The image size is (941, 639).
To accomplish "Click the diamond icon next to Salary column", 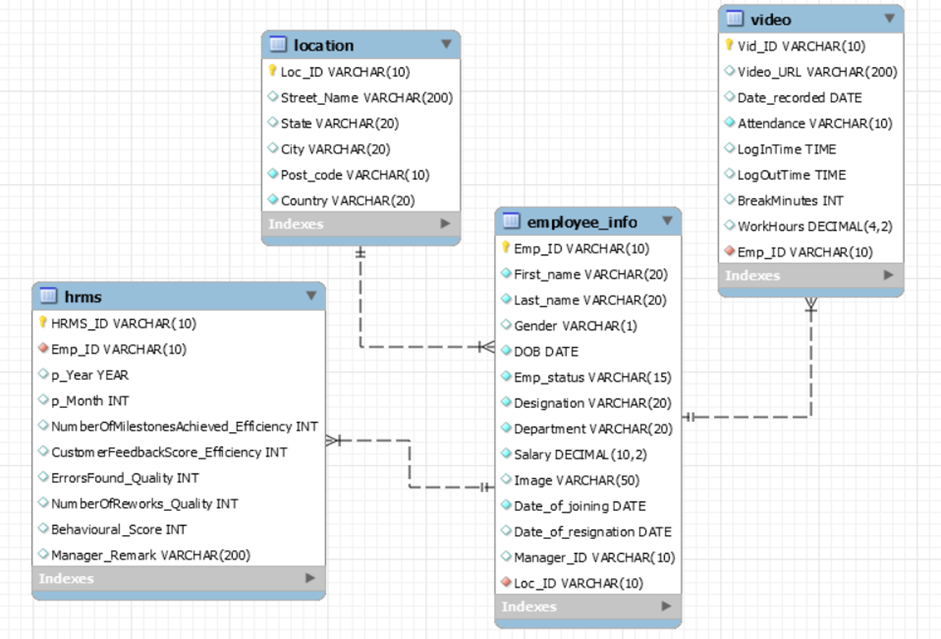I will (x=506, y=454).
